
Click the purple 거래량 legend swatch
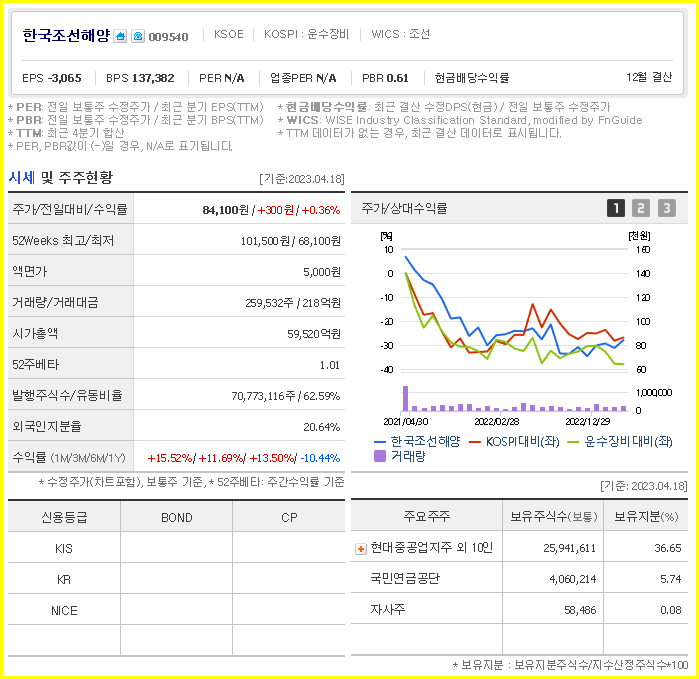379,456
